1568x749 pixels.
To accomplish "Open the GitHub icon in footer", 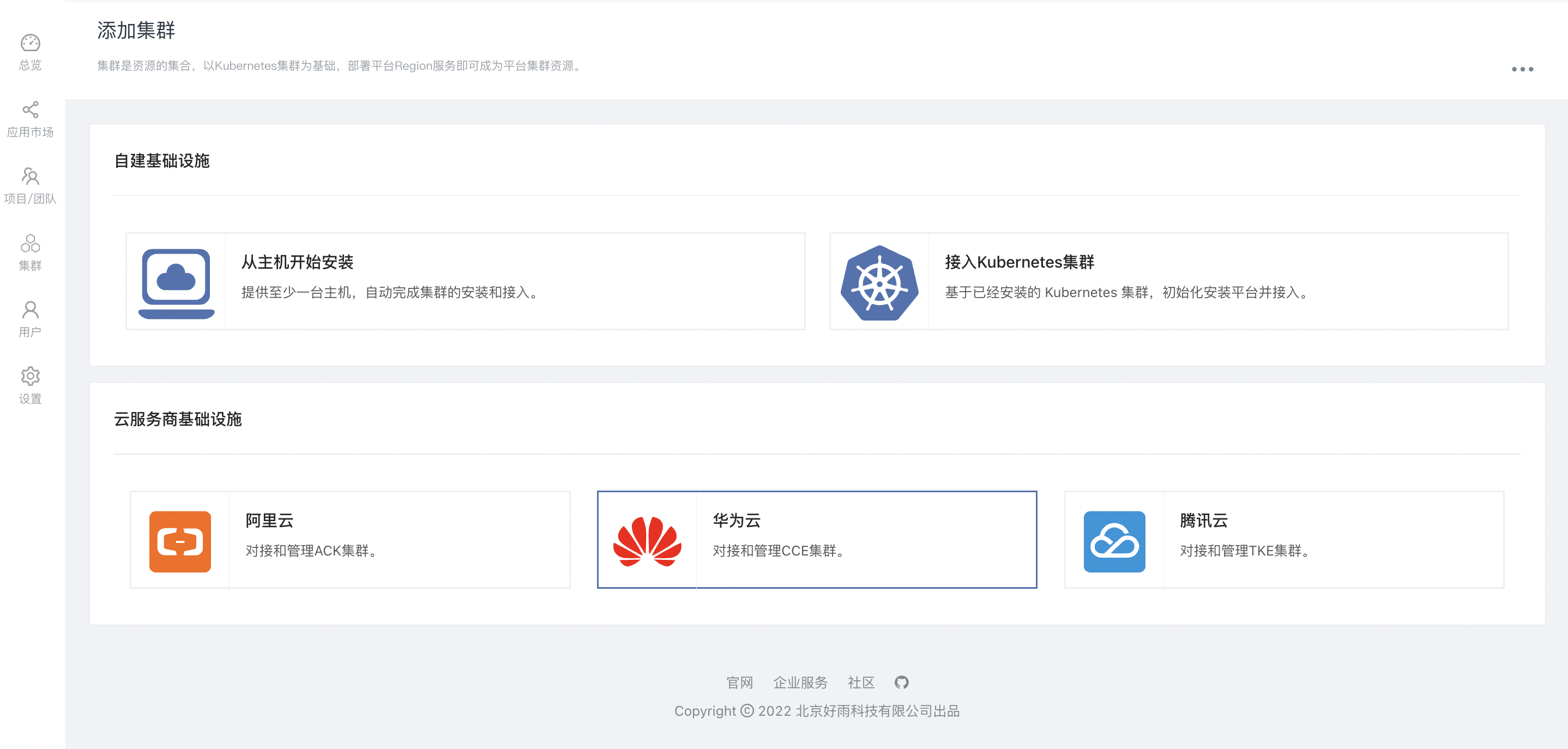I will click(901, 682).
